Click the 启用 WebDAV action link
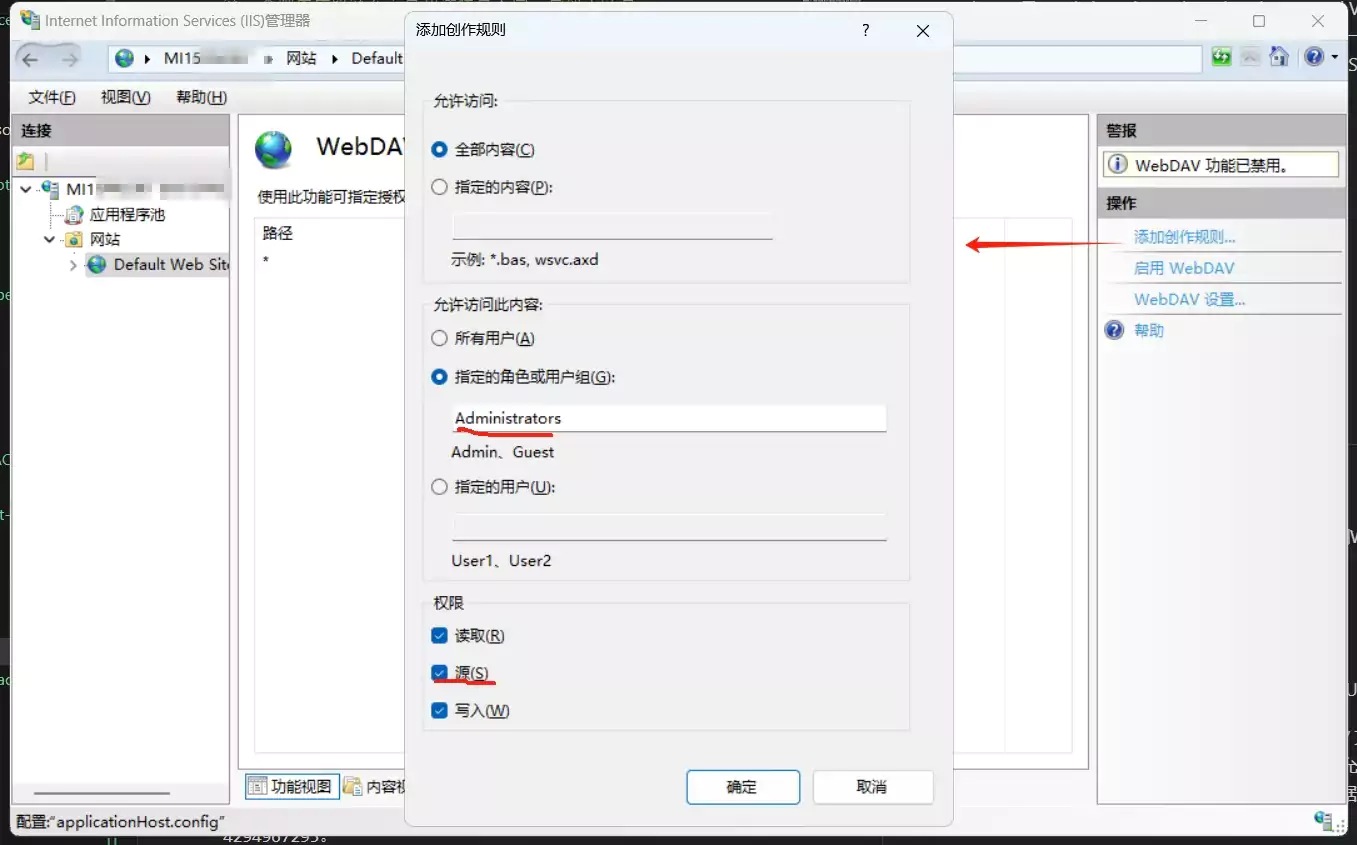Screen dimensions: 1357x845 click(1184, 268)
